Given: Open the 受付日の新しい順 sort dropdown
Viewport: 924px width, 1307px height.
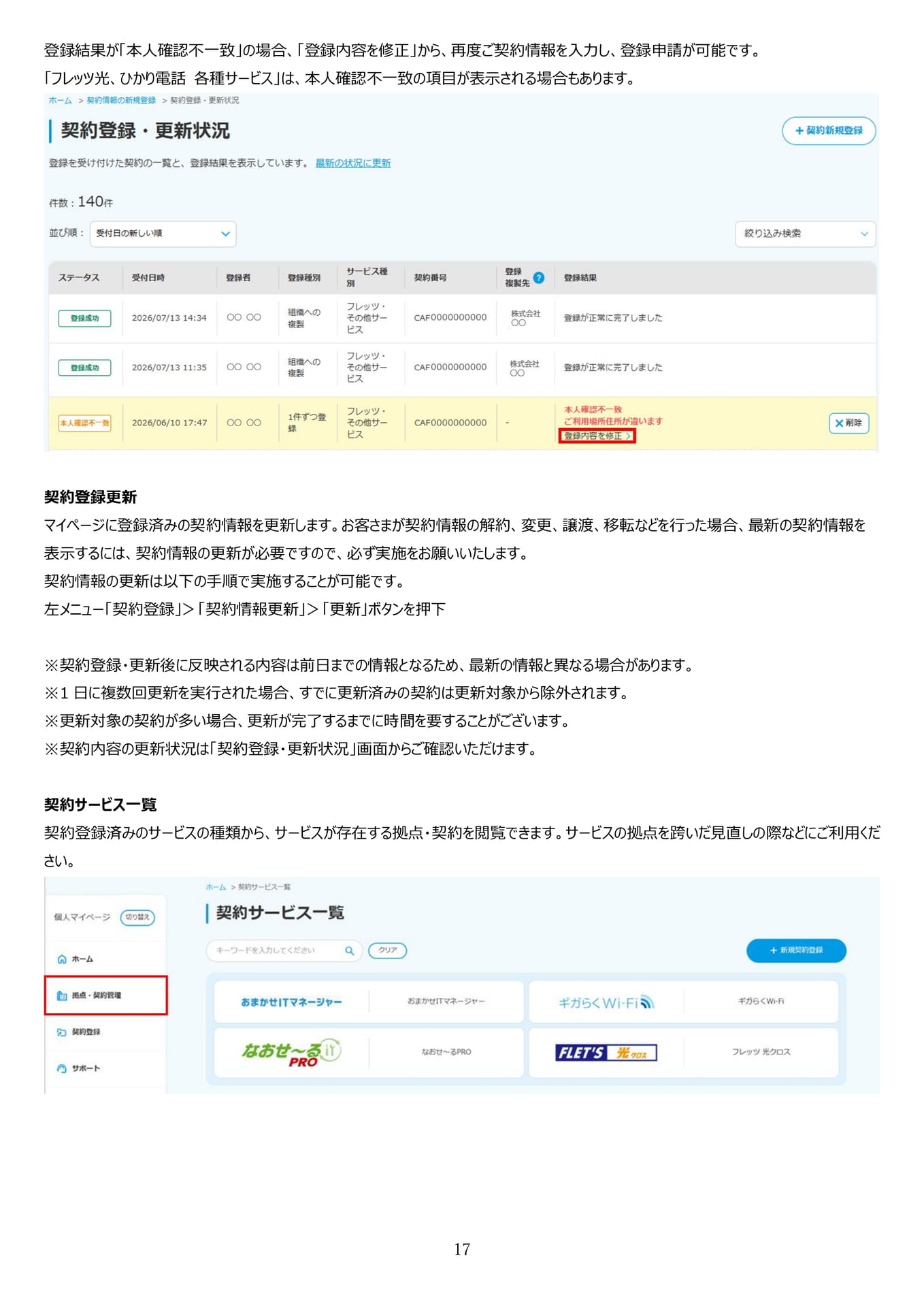Looking at the screenshot, I should (162, 233).
